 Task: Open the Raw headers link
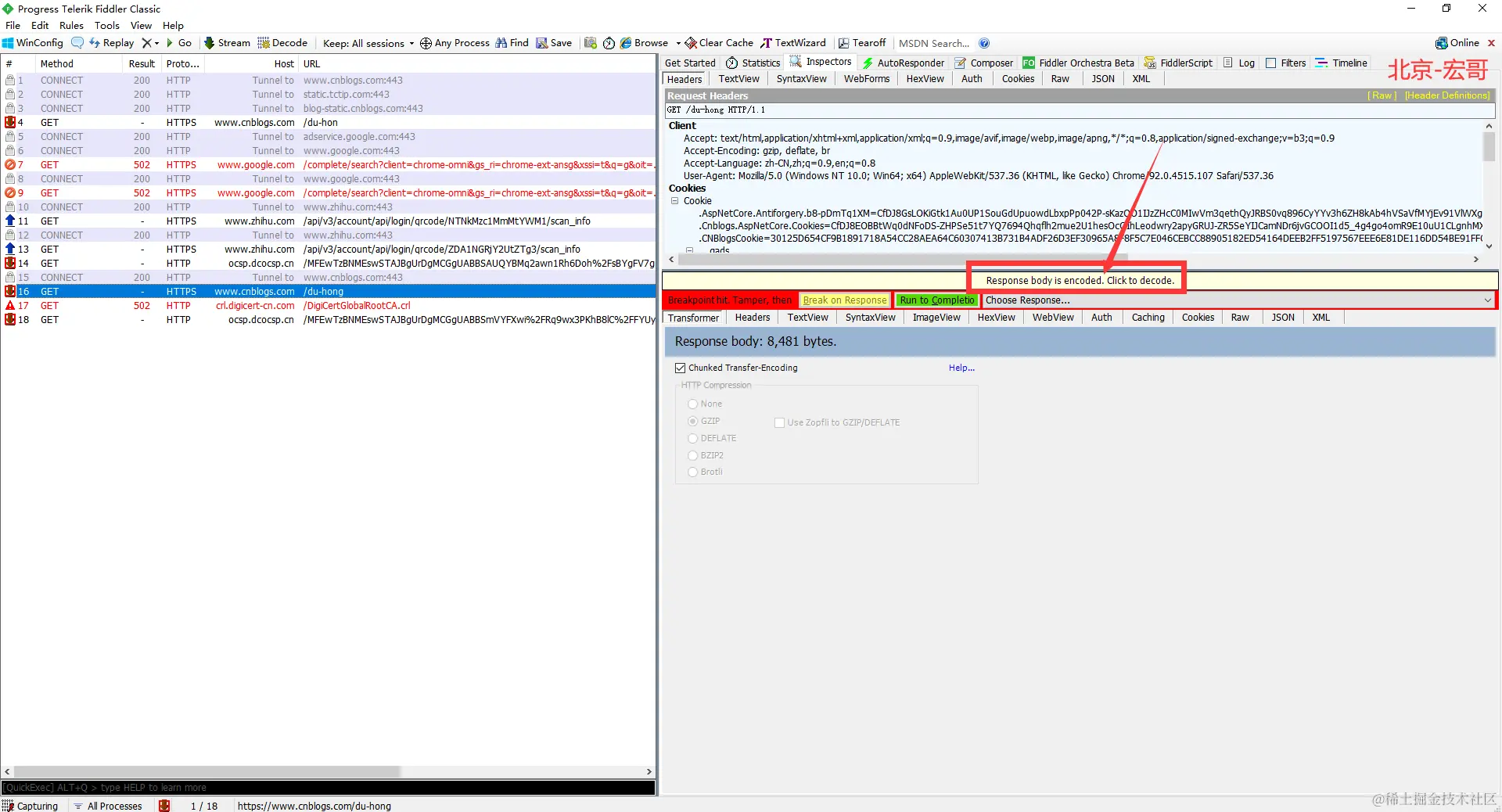pos(1382,95)
